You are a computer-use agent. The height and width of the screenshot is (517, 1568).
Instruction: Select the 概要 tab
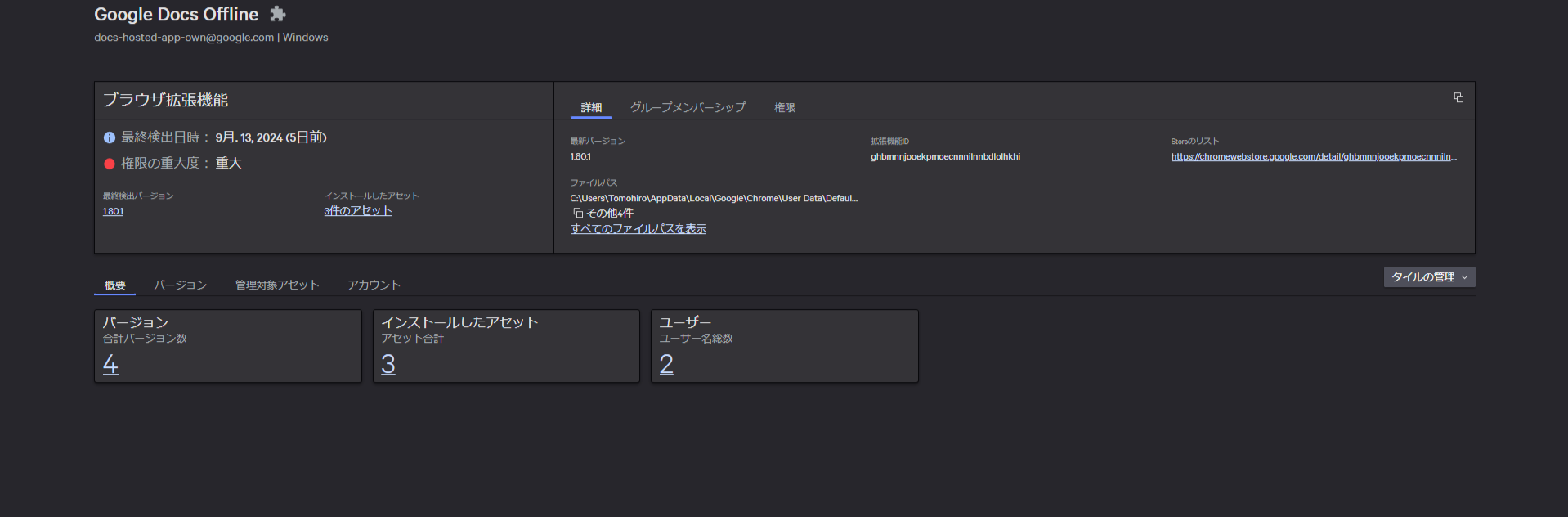click(x=115, y=285)
